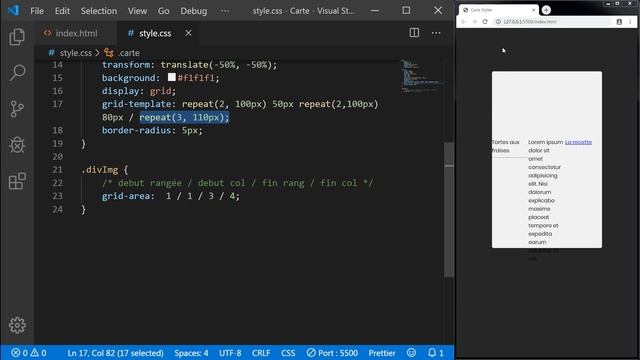
Task: Click browser back arrow
Action: [463, 22]
